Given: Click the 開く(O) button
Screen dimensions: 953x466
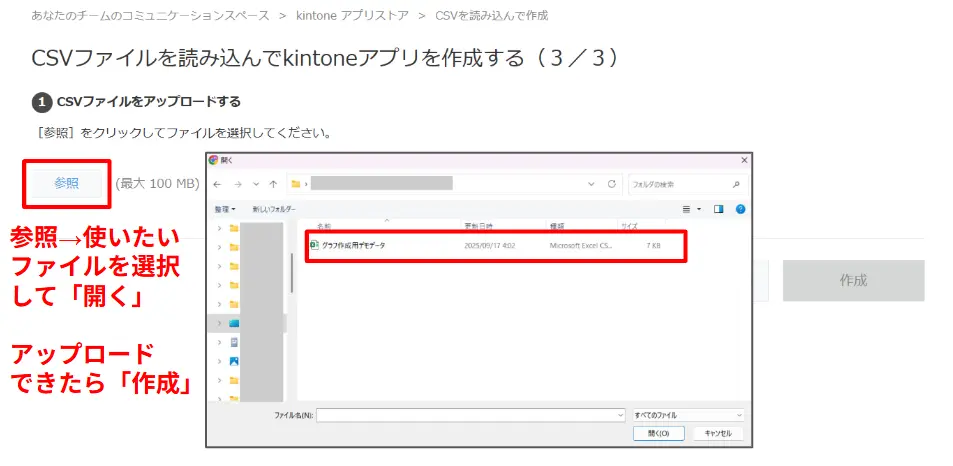Looking at the screenshot, I should click(x=658, y=433).
